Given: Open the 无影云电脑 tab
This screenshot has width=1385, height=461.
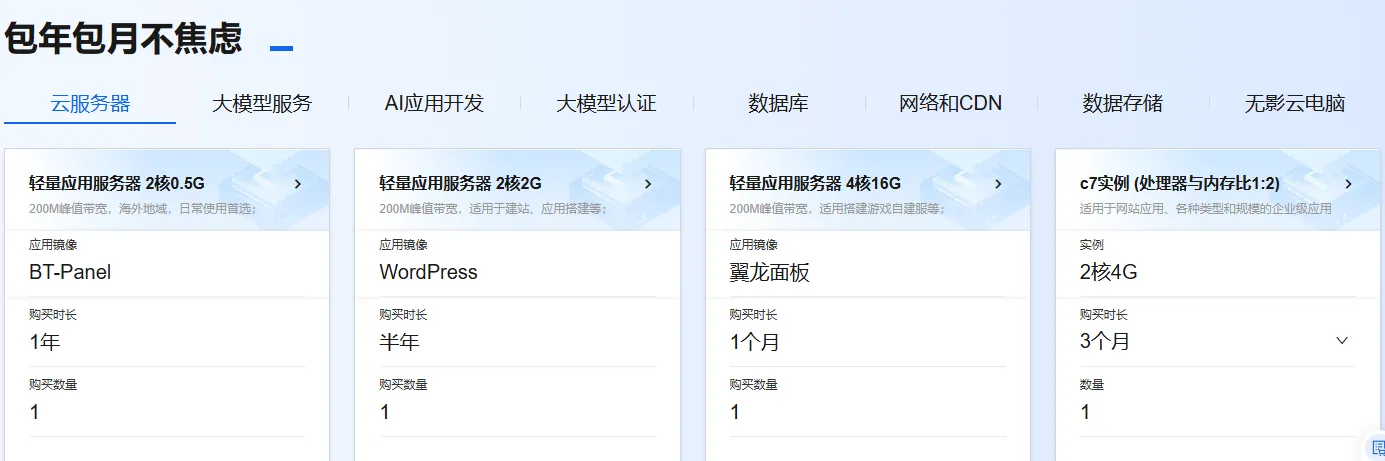Looking at the screenshot, I should point(1294,103).
